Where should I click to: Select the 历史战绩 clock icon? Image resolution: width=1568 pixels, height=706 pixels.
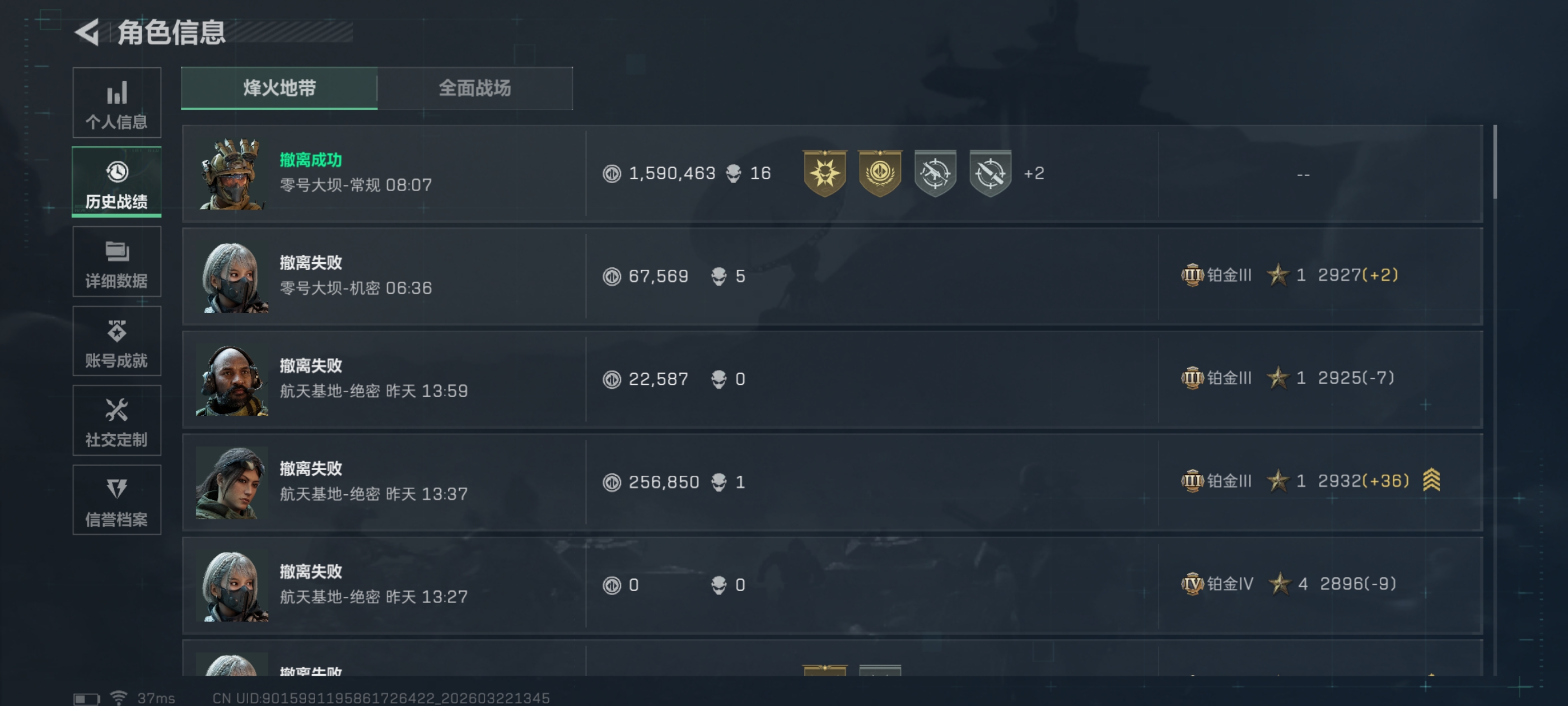[x=117, y=172]
